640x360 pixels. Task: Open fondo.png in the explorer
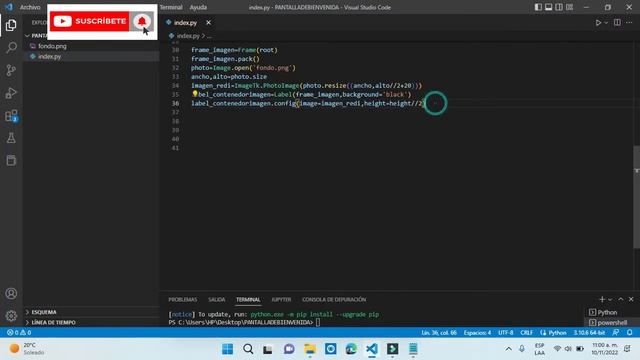click(52, 46)
